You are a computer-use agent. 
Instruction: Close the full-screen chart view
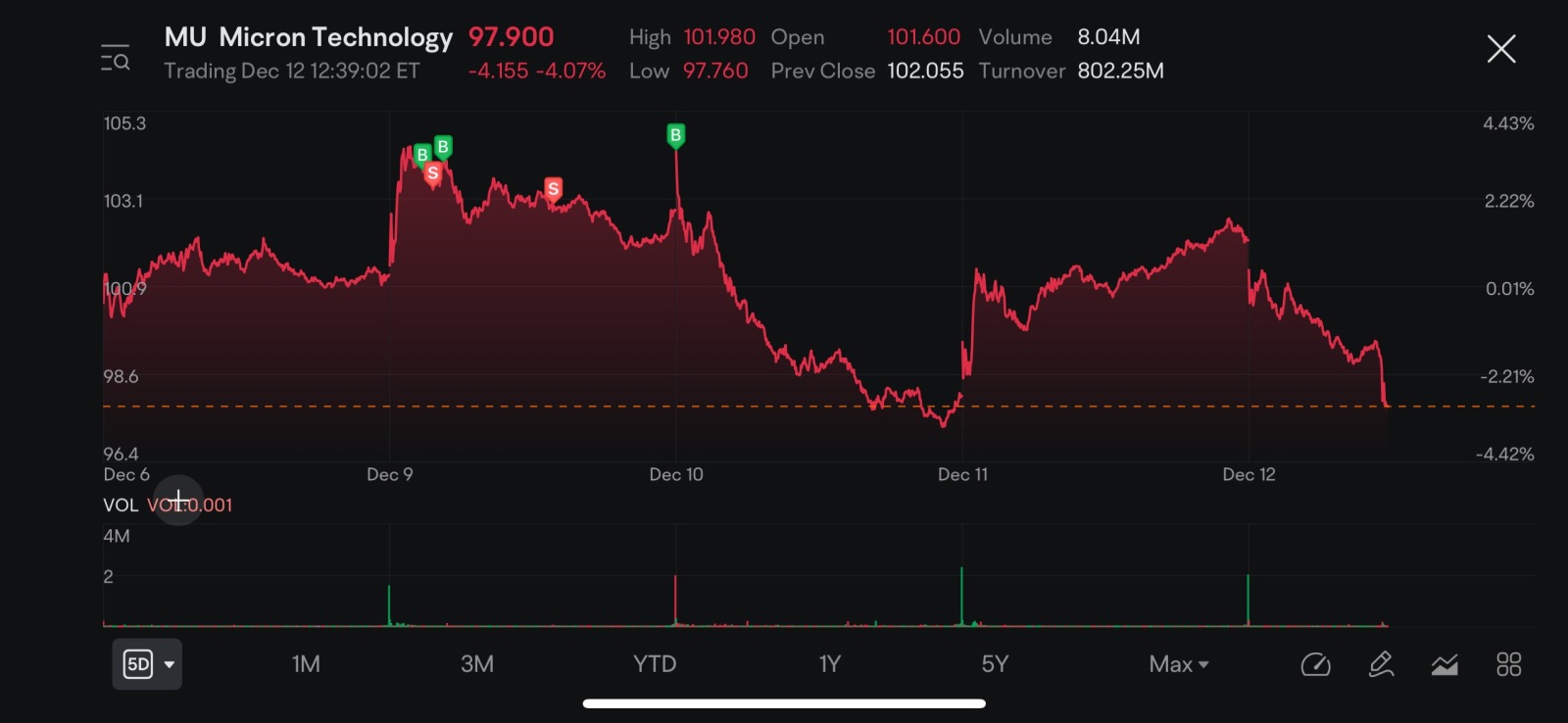(x=1500, y=49)
